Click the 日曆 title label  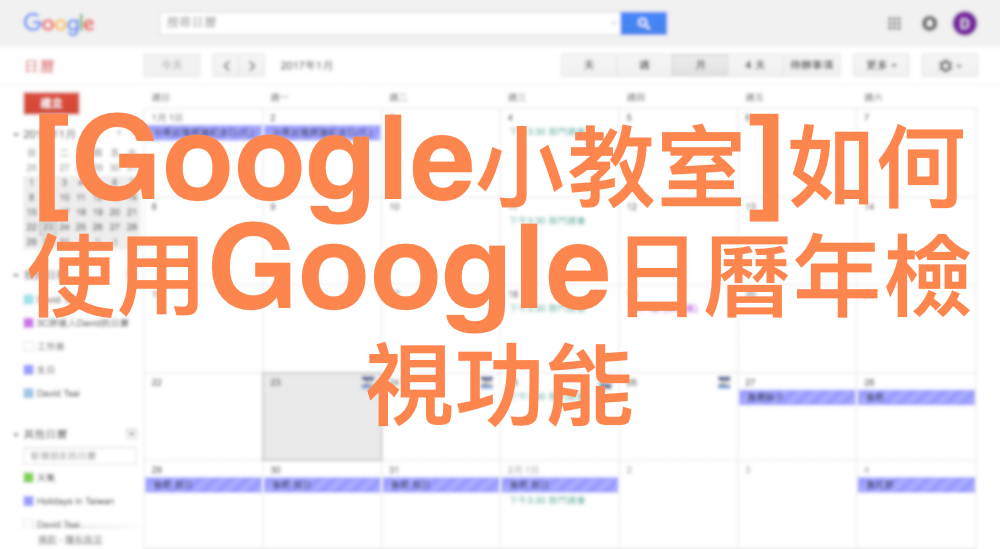[40, 66]
